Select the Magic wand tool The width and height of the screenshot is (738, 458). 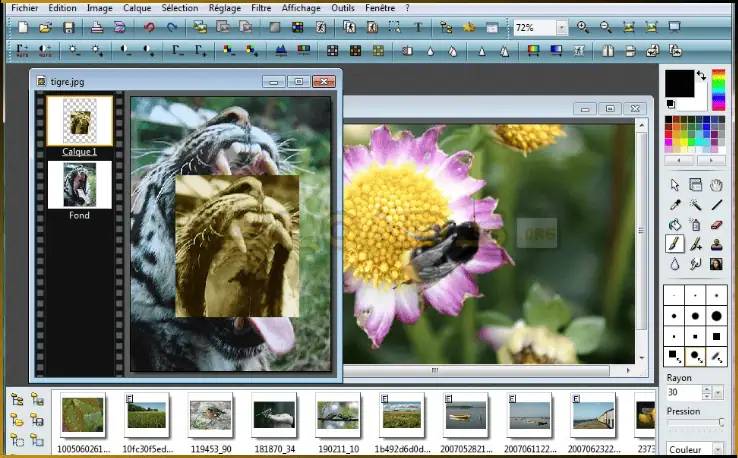pyautogui.click(x=695, y=205)
